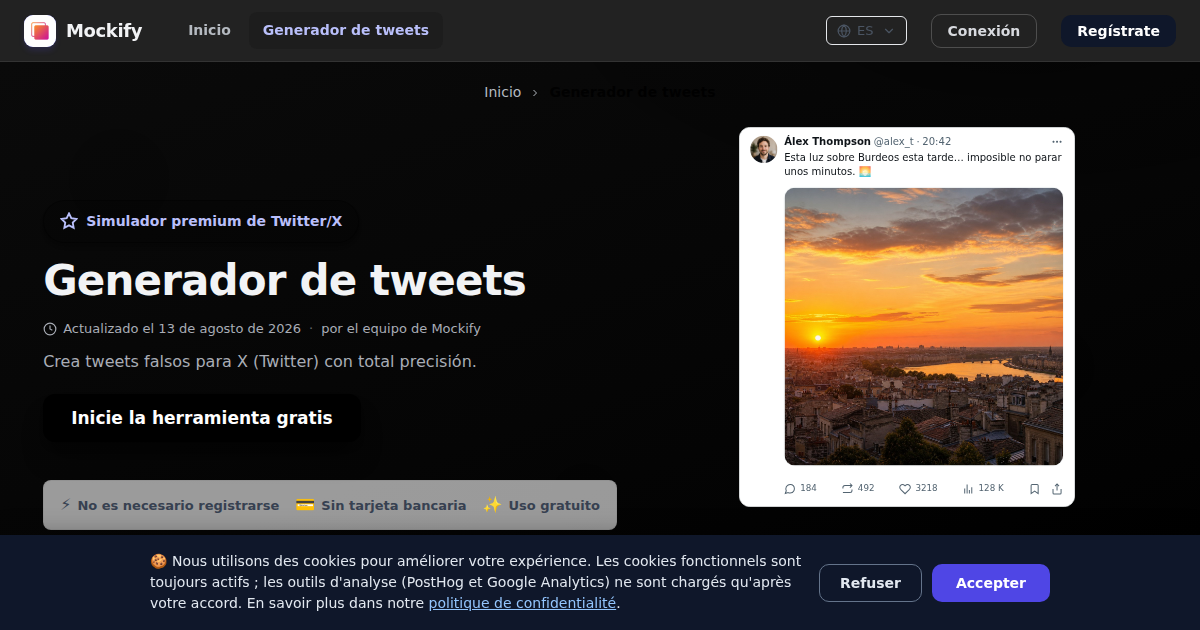The height and width of the screenshot is (630, 1200).
Task: Click the Uso gratuito label
Action: [x=554, y=506]
